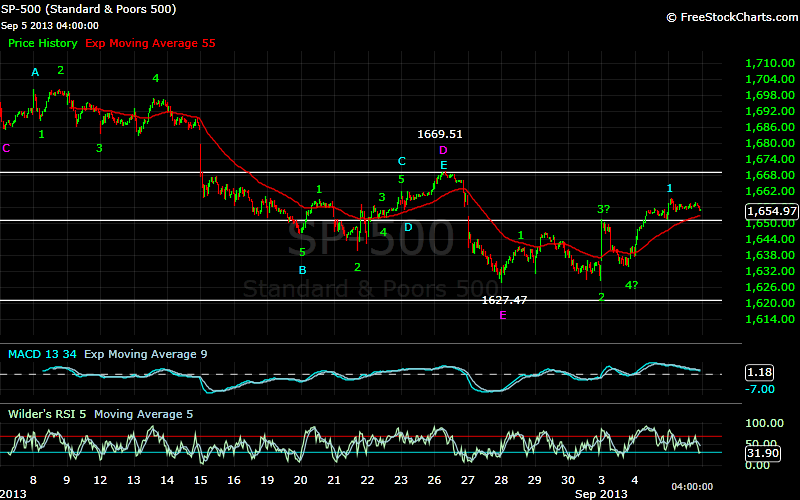The height and width of the screenshot is (500, 800).
Task: Click date 14 on the time axis
Action: pyautogui.click(x=167, y=480)
